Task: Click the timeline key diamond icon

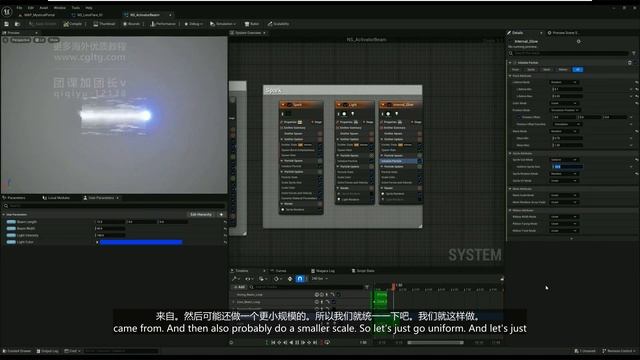Action: (x=290, y=279)
